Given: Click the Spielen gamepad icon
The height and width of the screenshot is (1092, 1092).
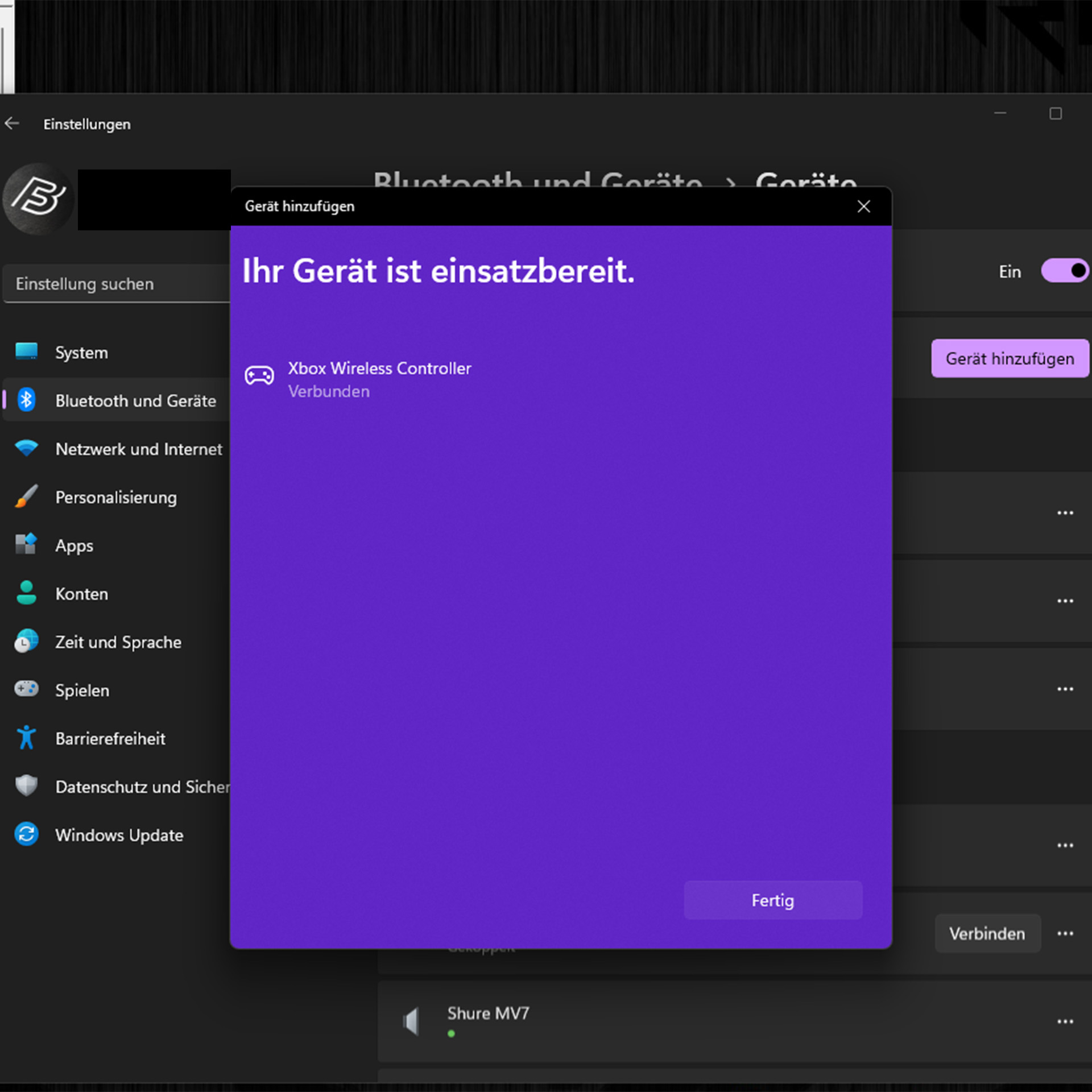Looking at the screenshot, I should tap(26, 689).
